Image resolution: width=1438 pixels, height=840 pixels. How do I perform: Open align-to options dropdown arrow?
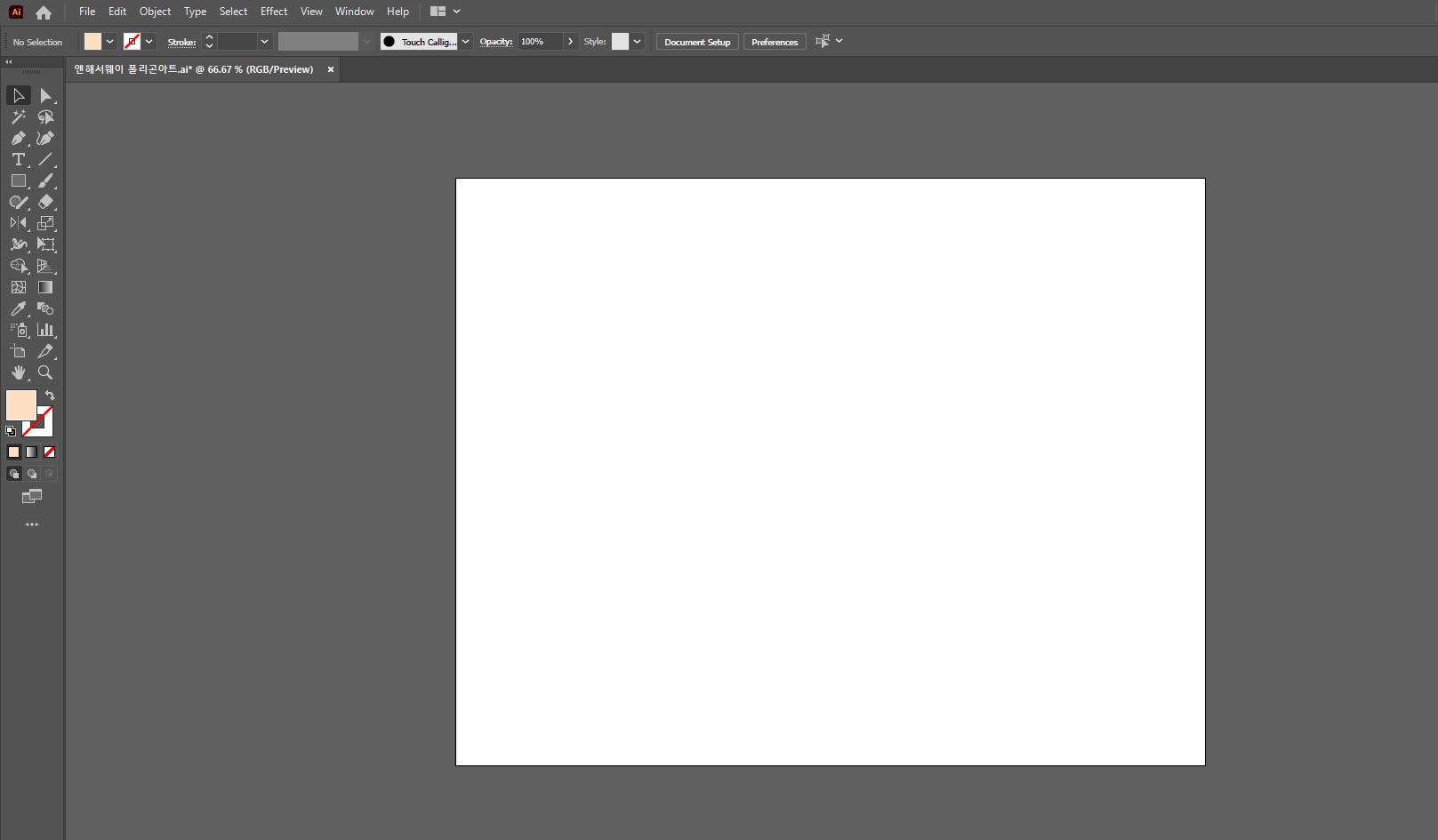coord(839,41)
